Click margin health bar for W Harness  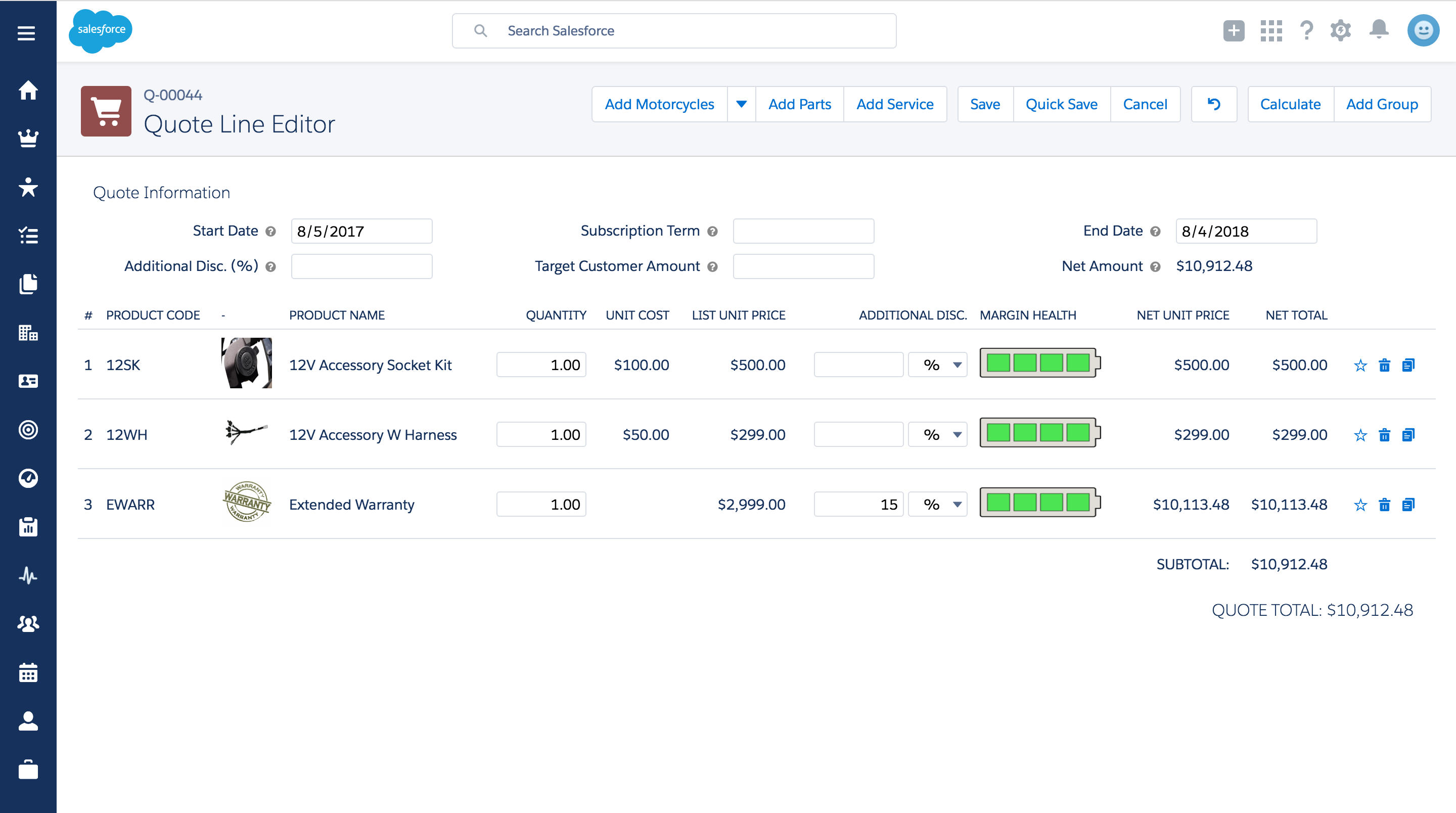(1039, 432)
